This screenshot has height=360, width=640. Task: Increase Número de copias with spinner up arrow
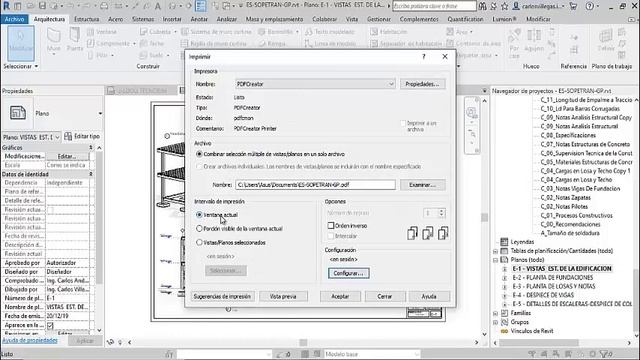pos(441,211)
